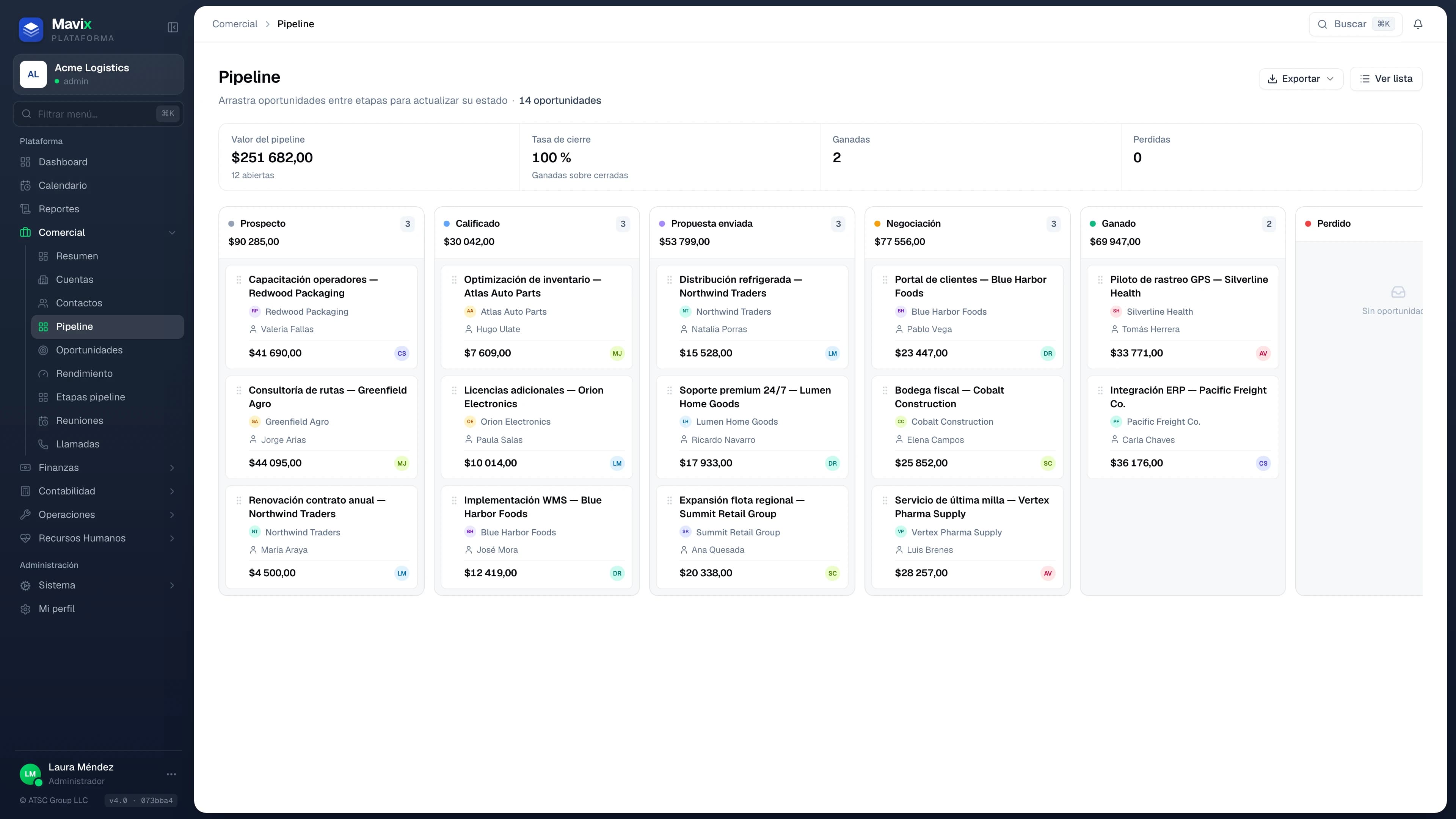
Task: Click Valeria Fallas contact name
Action: (287, 329)
